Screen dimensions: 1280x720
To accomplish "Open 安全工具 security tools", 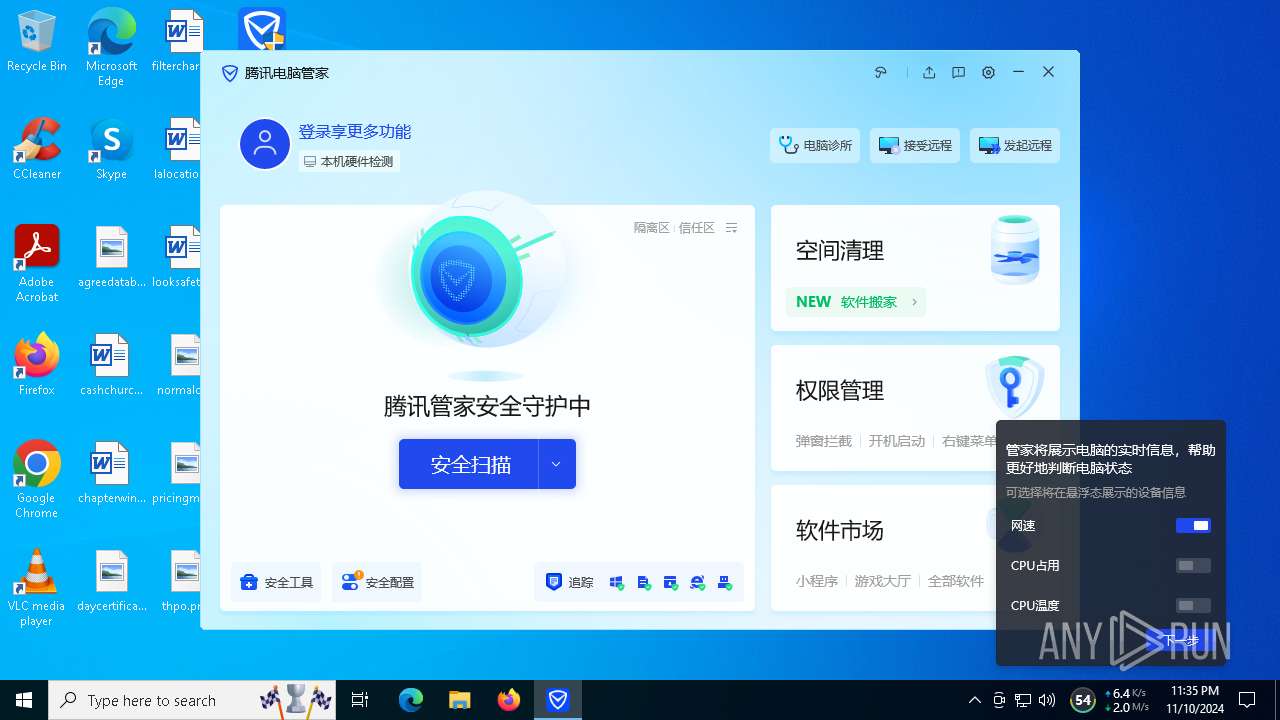I will pos(277,582).
